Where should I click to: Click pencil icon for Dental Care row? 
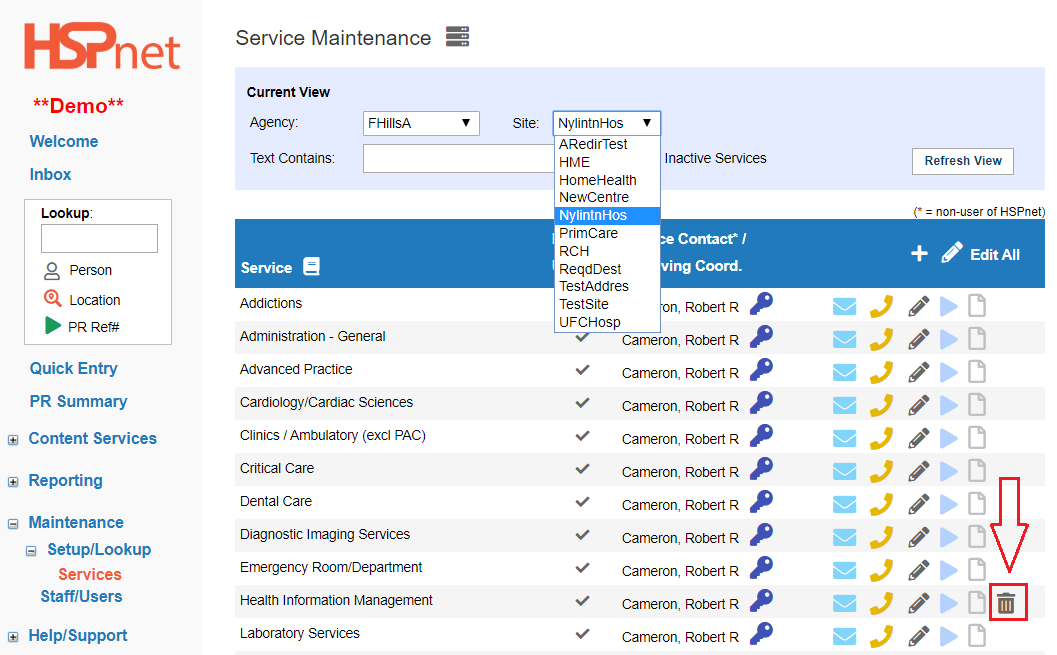[918, 504]
